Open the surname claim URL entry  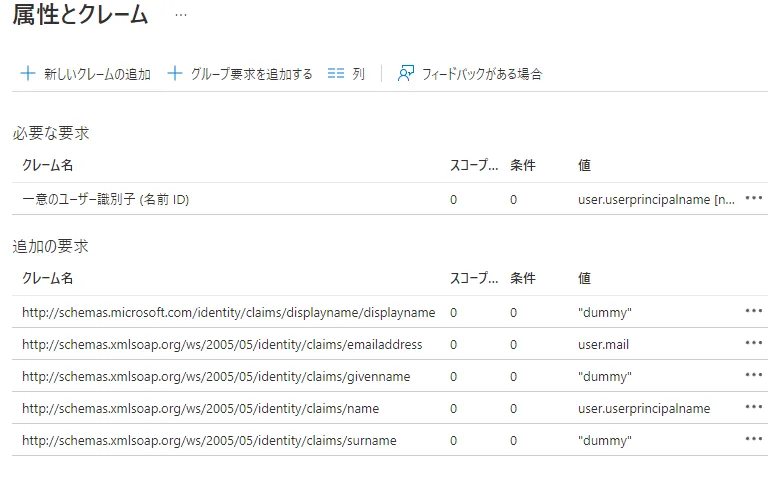click(209, 440)
